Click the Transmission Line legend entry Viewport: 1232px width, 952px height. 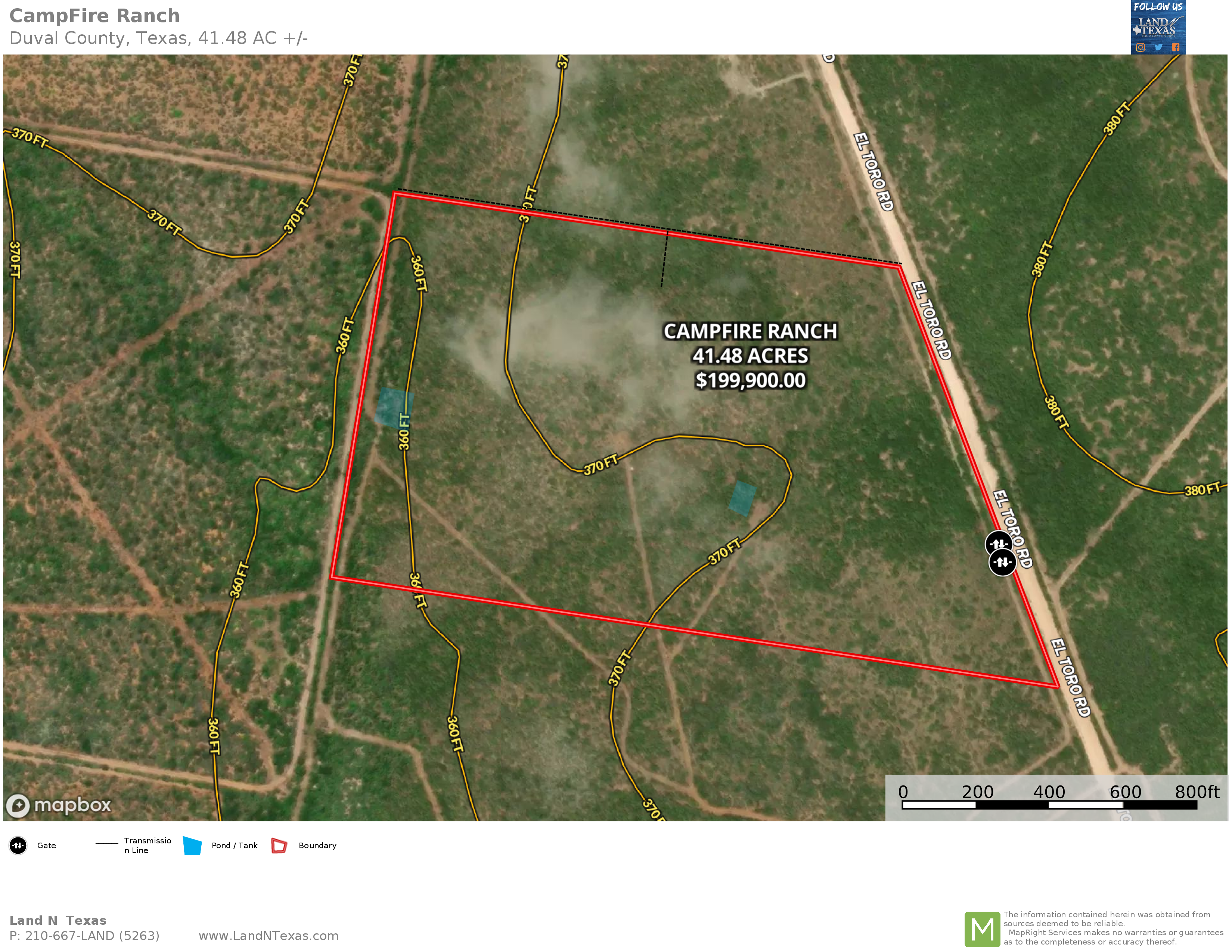[x=134, y=845]
